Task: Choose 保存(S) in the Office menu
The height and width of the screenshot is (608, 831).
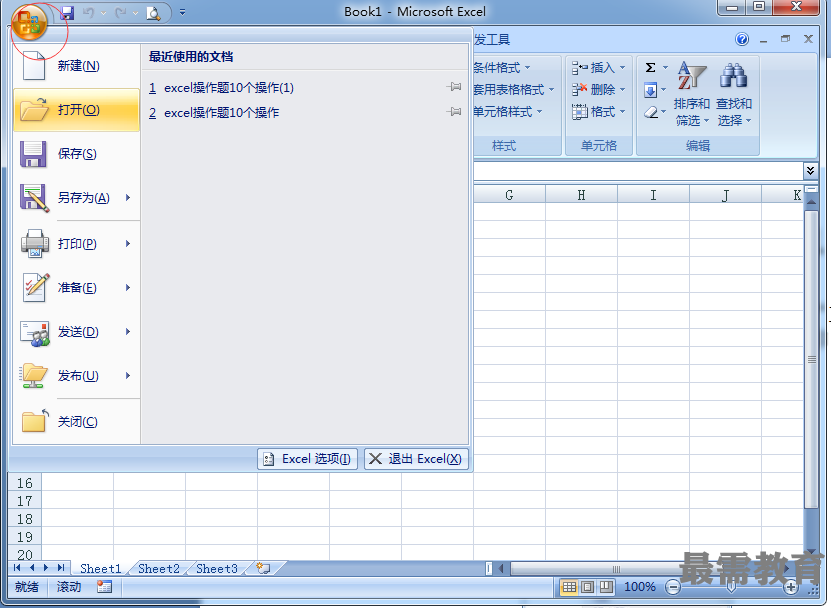Action: 76,154
